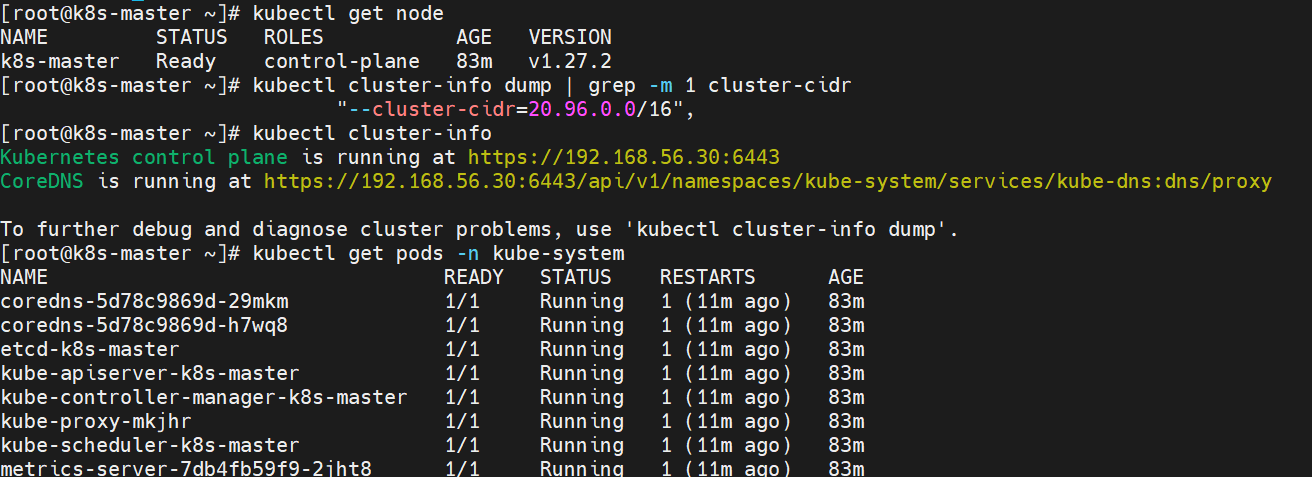Click the RESTARTS column header
Image resolution: width=1312 pixels, height=477 pixels.
click(x=707, y=277)
